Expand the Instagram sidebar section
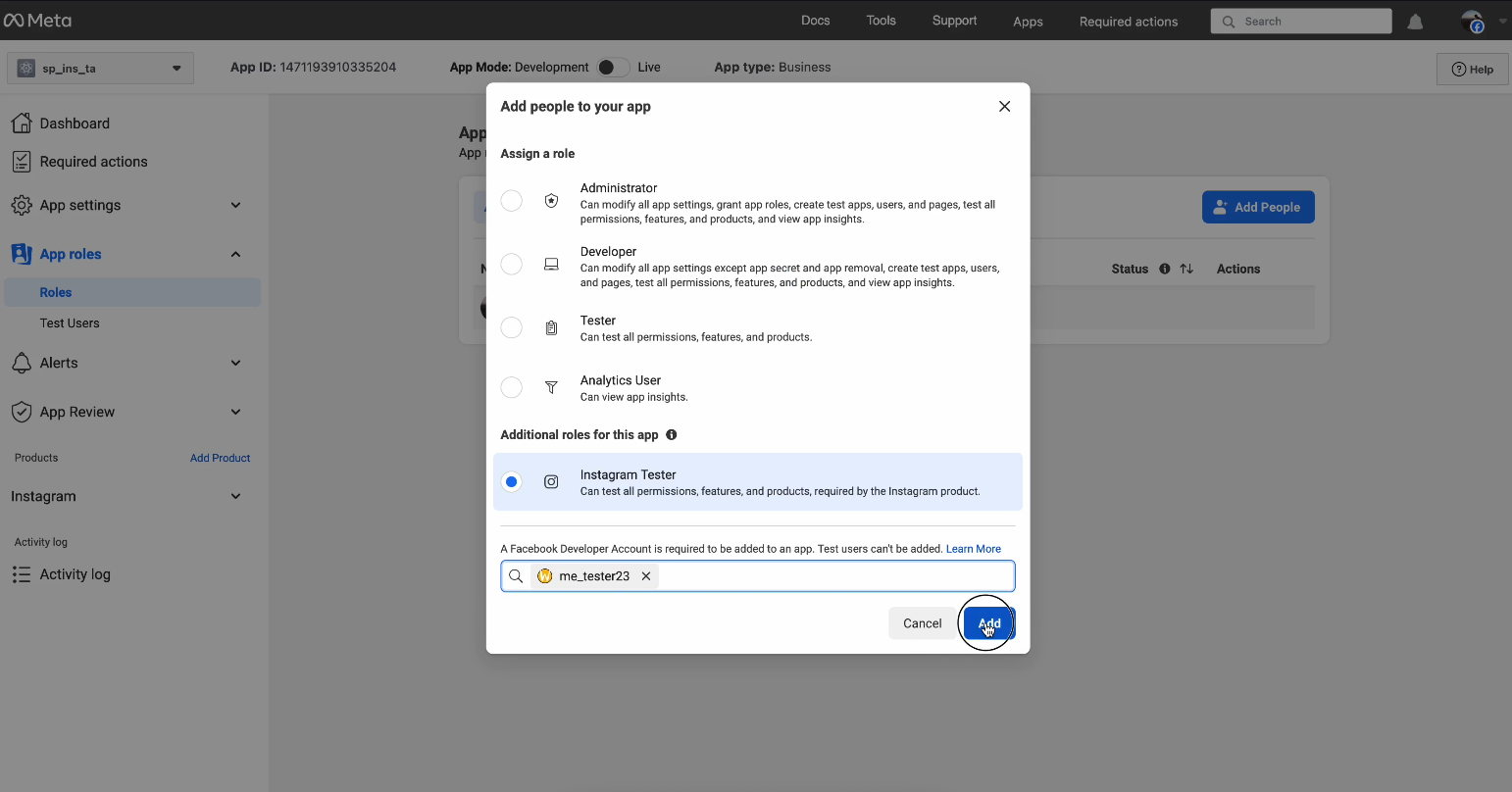Viewport: 1512px width, 792px height. point(235,496)
